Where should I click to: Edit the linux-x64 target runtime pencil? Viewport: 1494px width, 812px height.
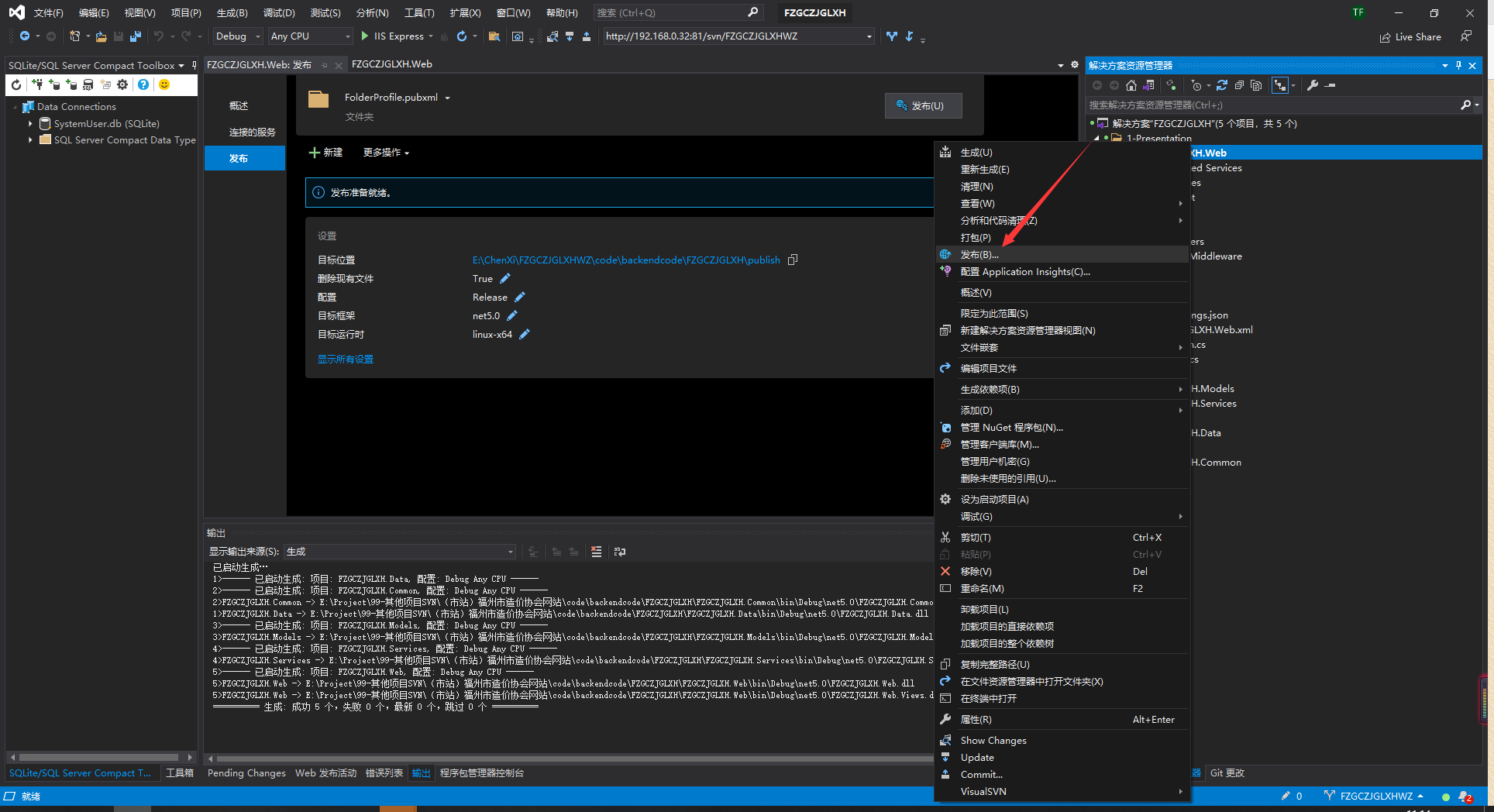click(x=525, y=334)
